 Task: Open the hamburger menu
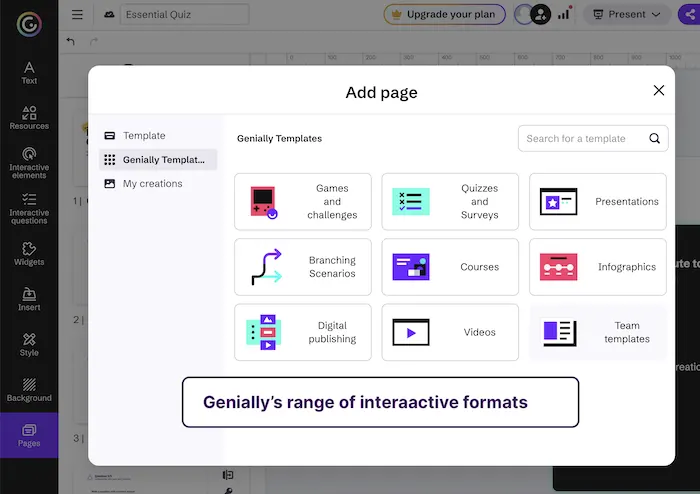[x=77, y=15]
